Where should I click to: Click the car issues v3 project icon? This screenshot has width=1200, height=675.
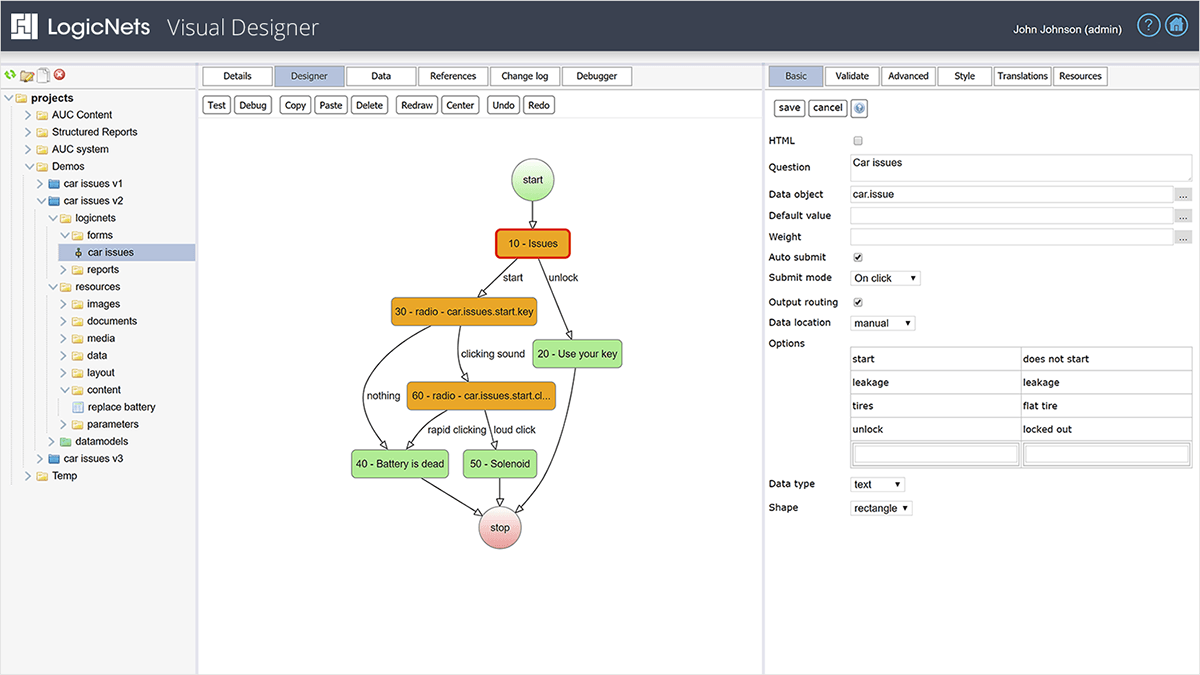(x=55, y=459)
